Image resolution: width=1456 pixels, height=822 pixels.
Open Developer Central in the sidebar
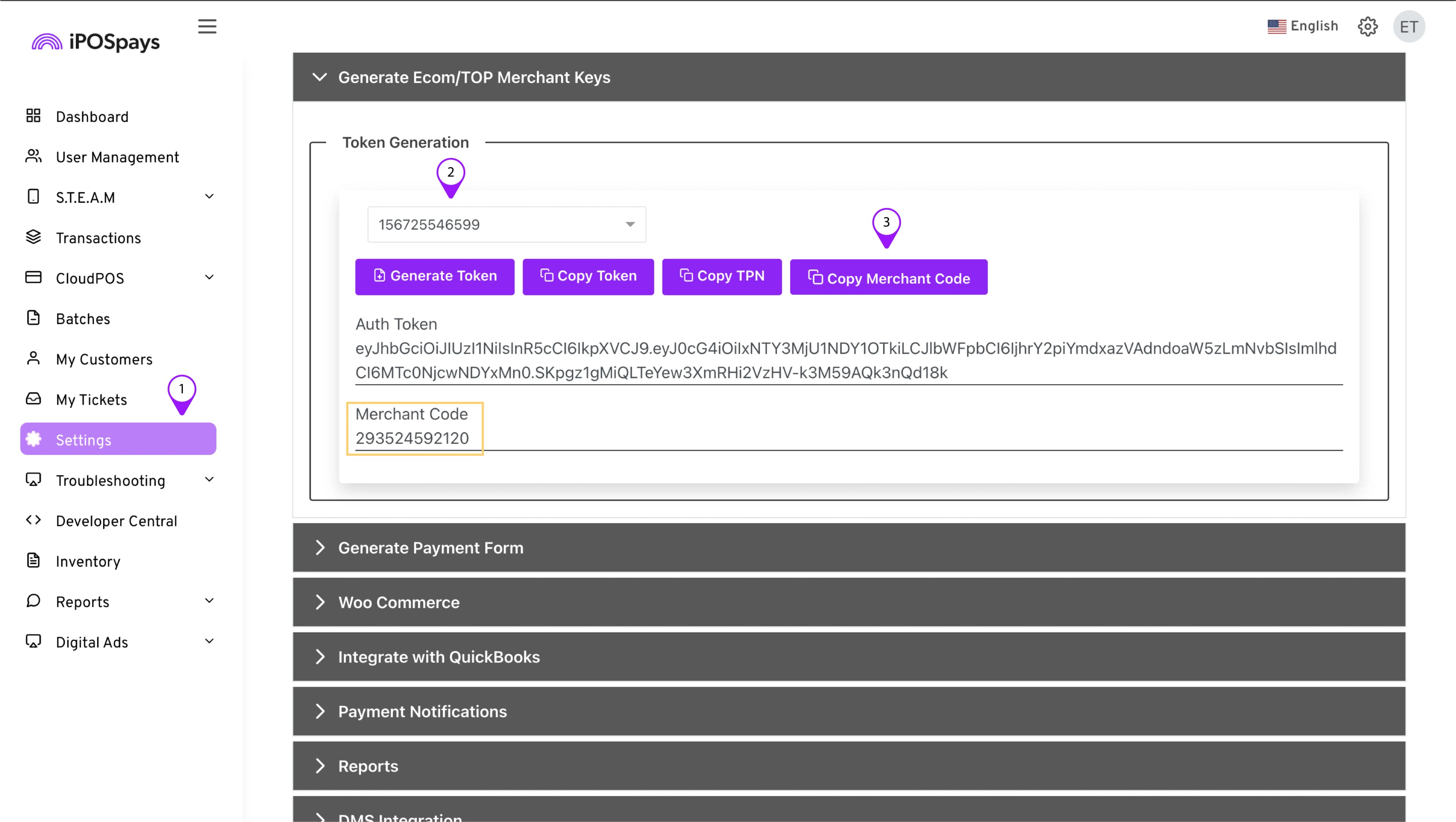[x=116, y=521]
